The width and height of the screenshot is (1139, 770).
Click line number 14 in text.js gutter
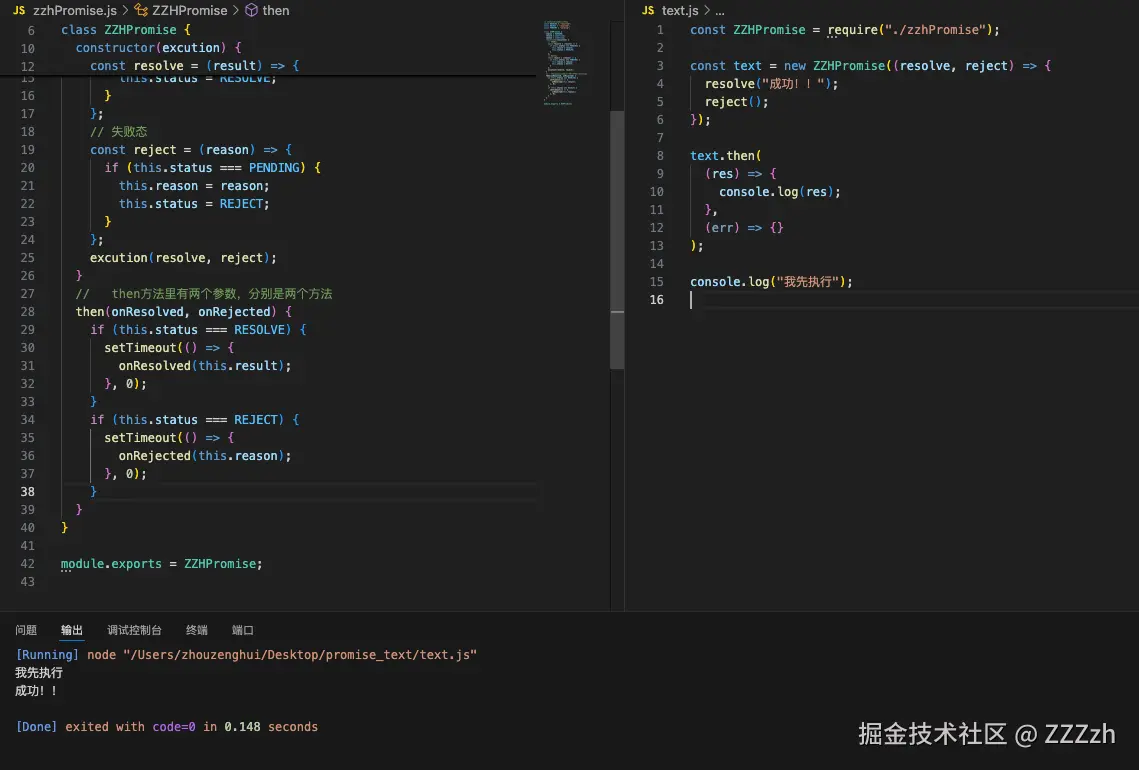click(x=657, y=264)
